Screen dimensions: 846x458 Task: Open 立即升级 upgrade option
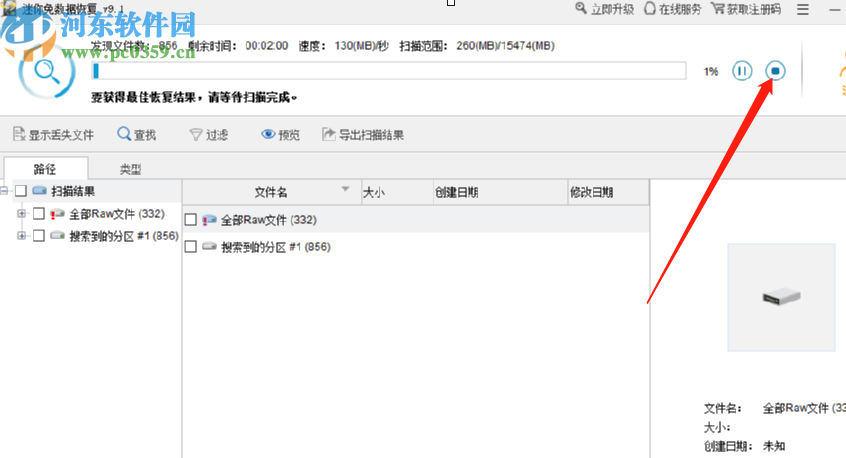point(604,9)
